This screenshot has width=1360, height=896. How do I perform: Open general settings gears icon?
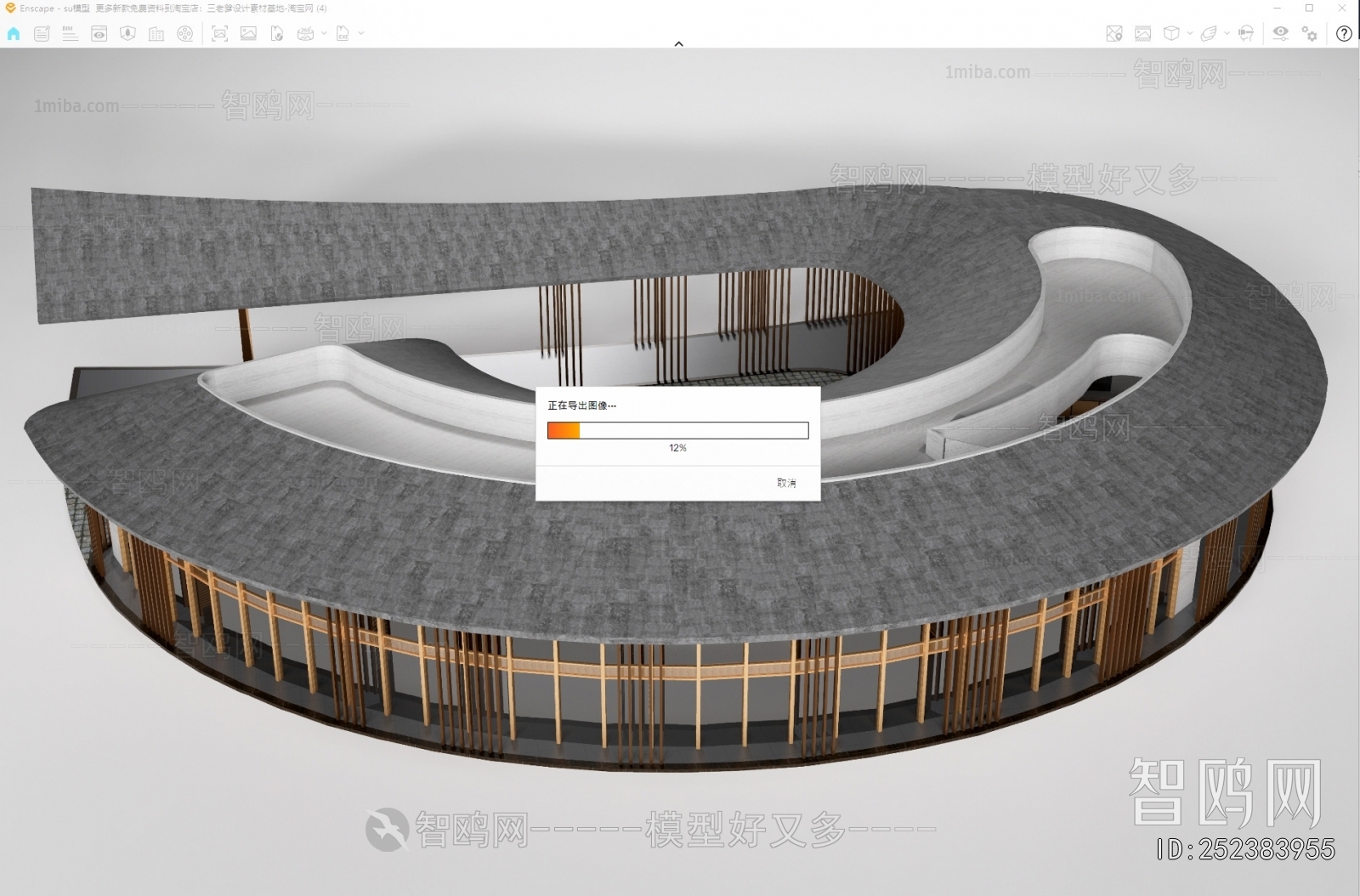[1309, 34]
